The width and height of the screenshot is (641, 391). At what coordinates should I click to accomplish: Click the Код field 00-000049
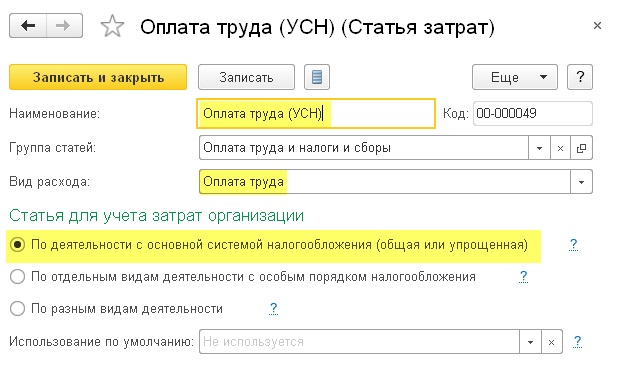tap(533, 113)
